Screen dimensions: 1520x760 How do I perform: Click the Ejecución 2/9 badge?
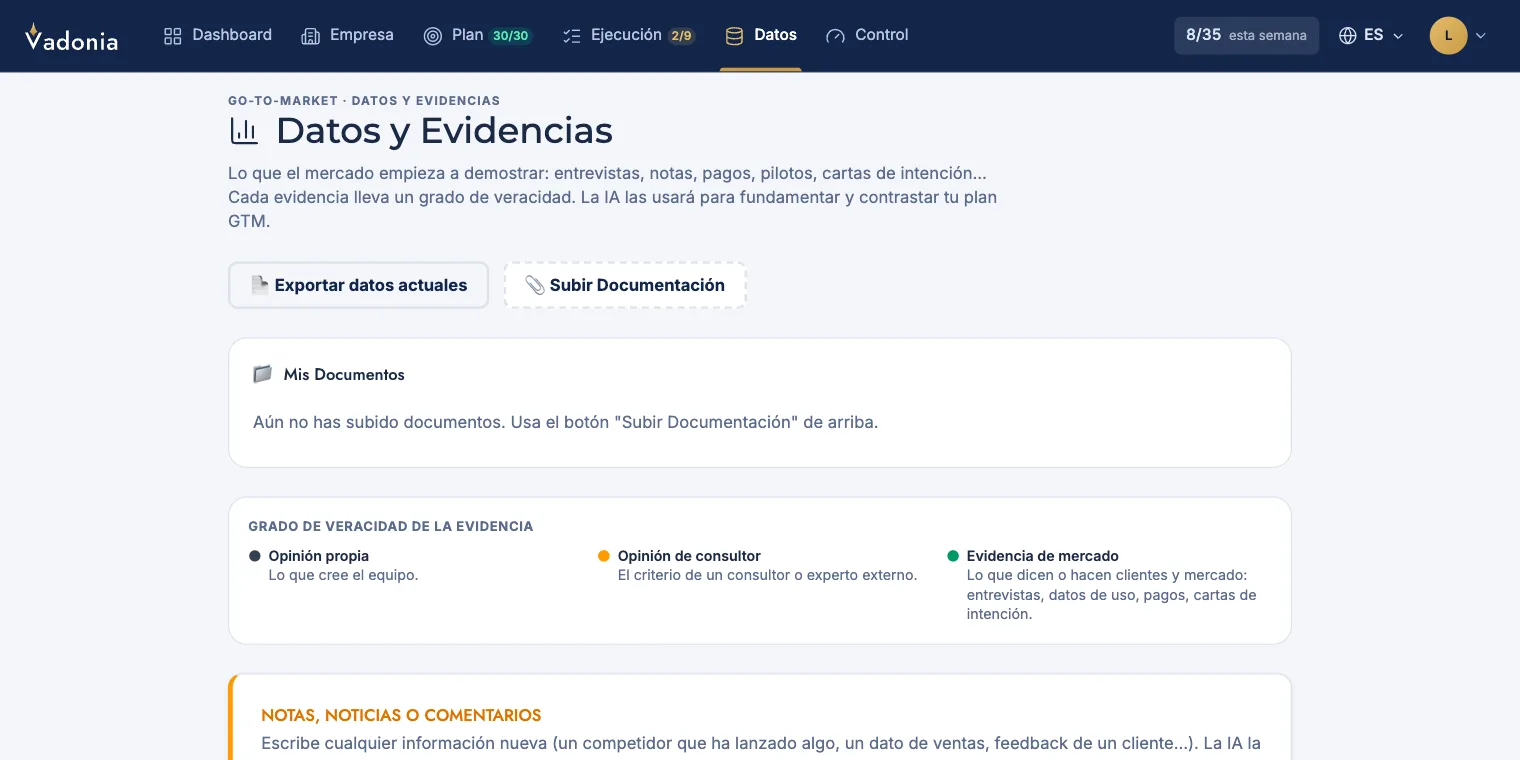[681, 36]
